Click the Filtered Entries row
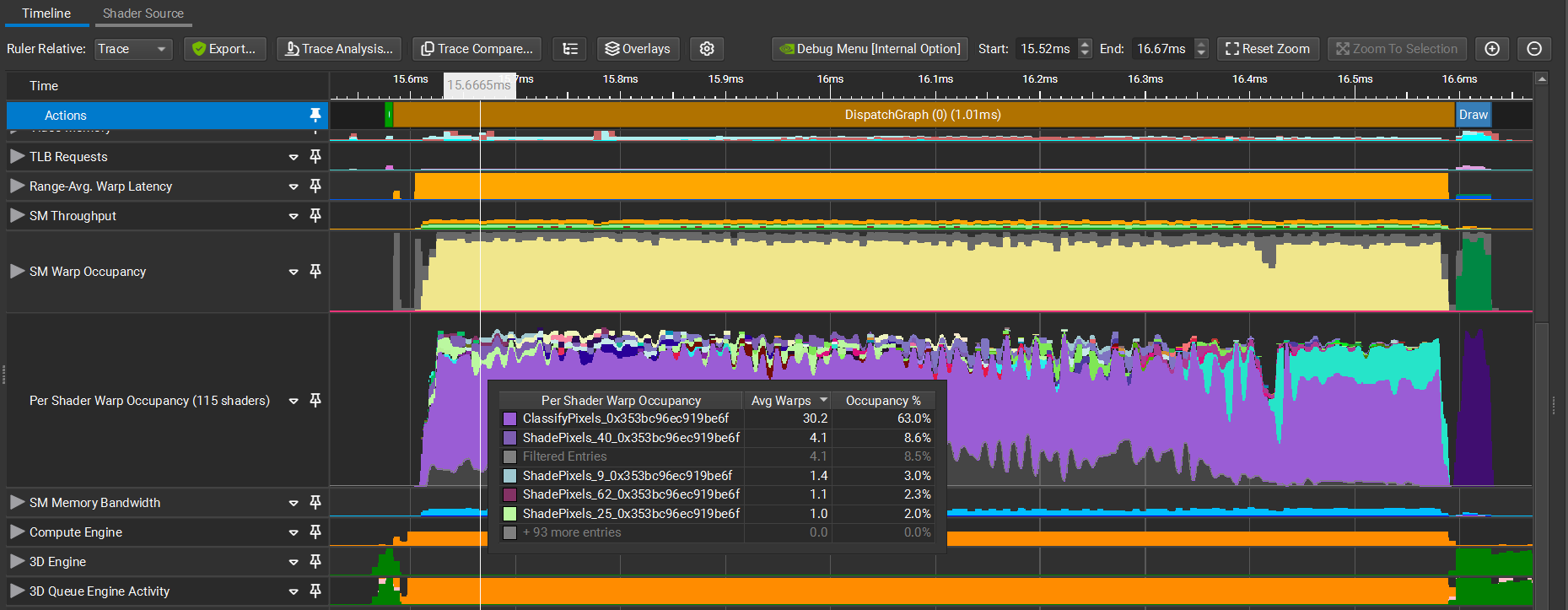The height and width of the screenshot is (610, 1568). 717,456
